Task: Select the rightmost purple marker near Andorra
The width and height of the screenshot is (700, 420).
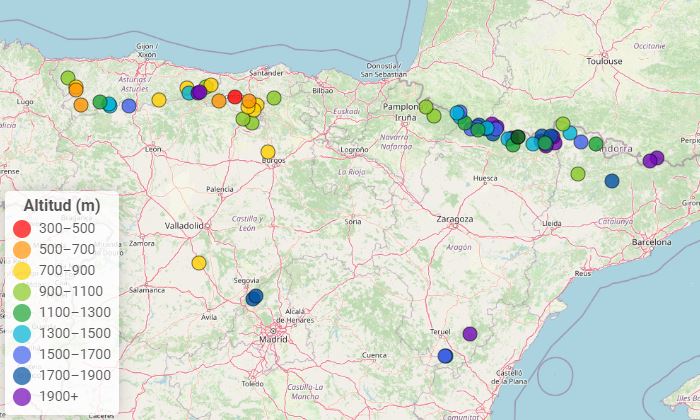Action: [x=657, y=157]
